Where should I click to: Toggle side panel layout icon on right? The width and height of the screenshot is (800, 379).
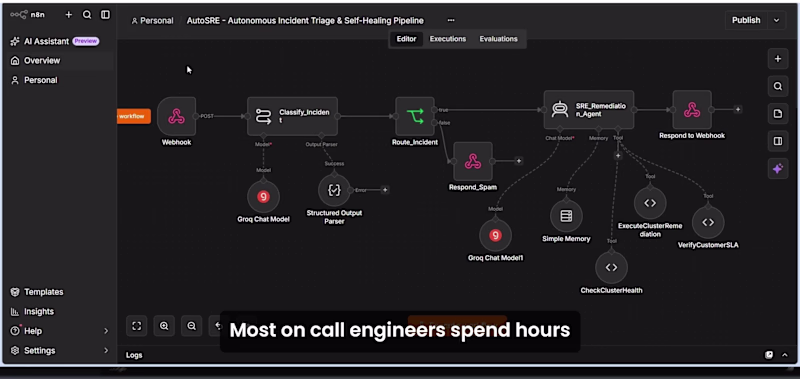click(778, 141)
